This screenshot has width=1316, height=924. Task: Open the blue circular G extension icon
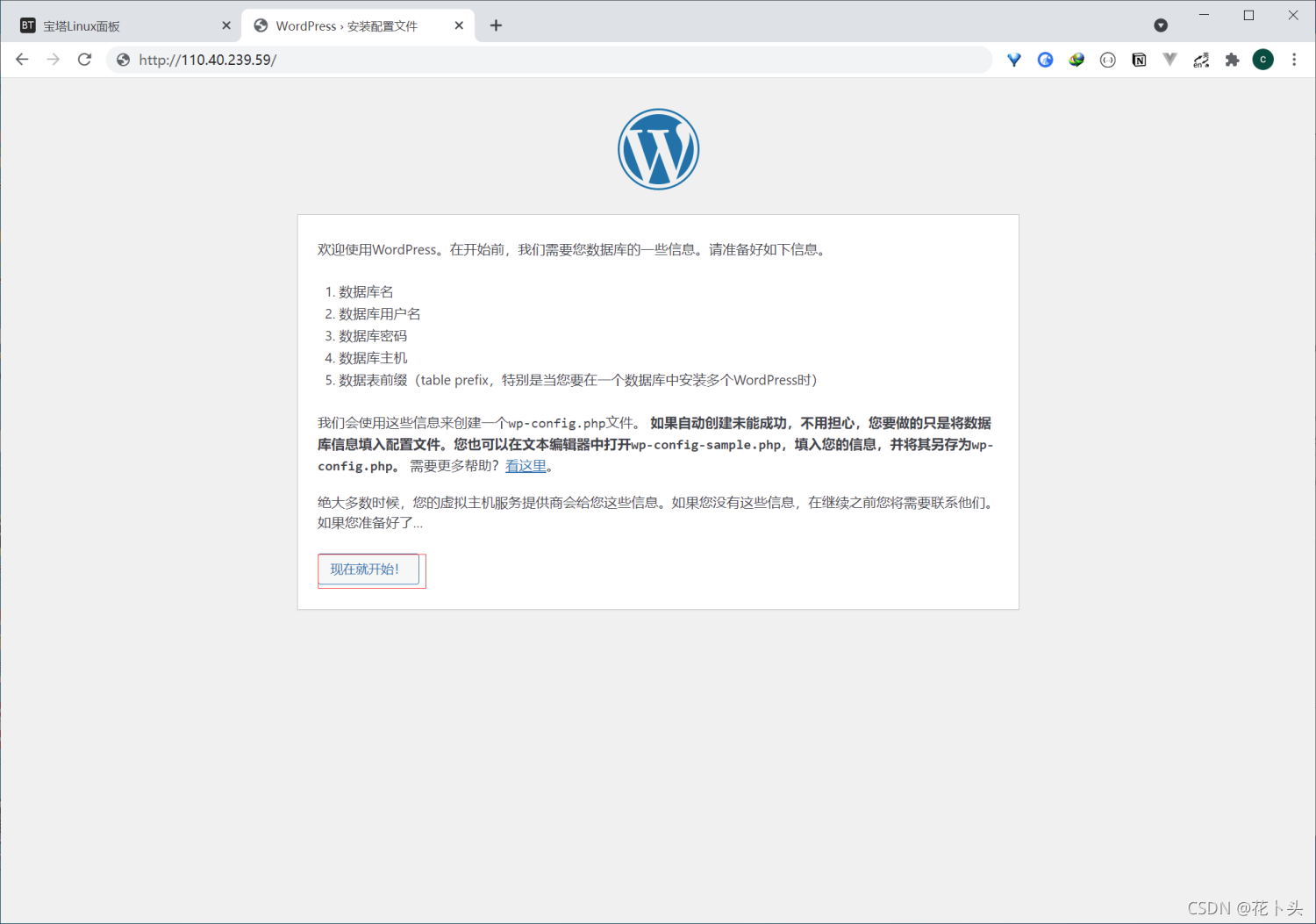tap(1045, 60)
